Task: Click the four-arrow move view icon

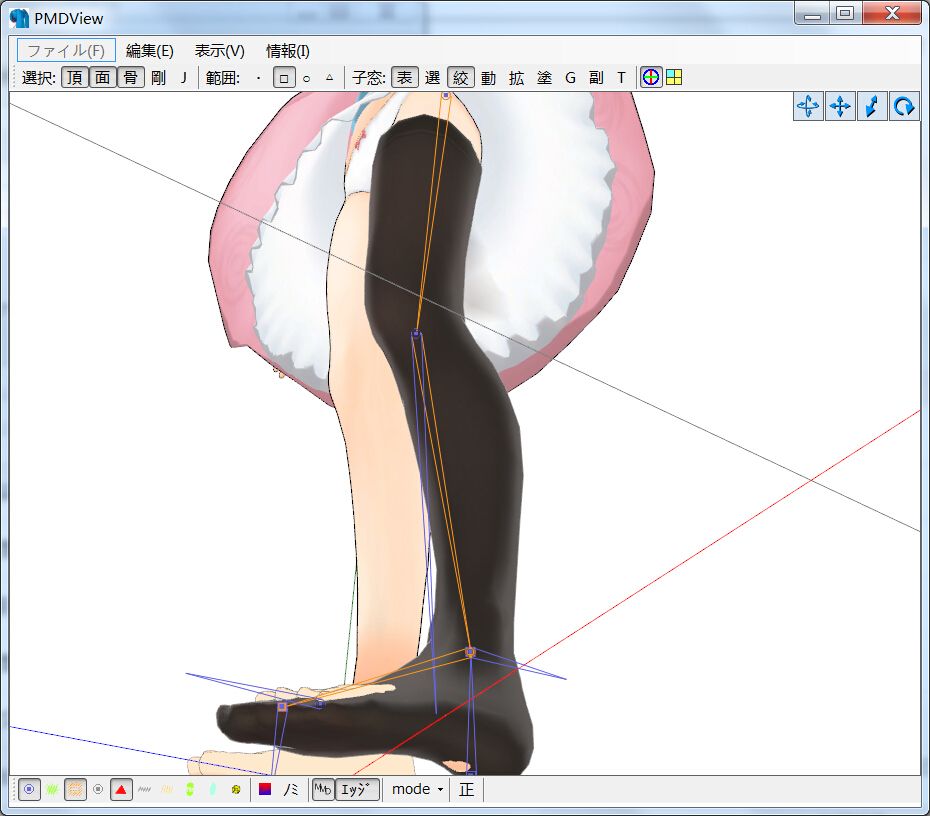Action: pyautogui.click(x=841, y=106)
